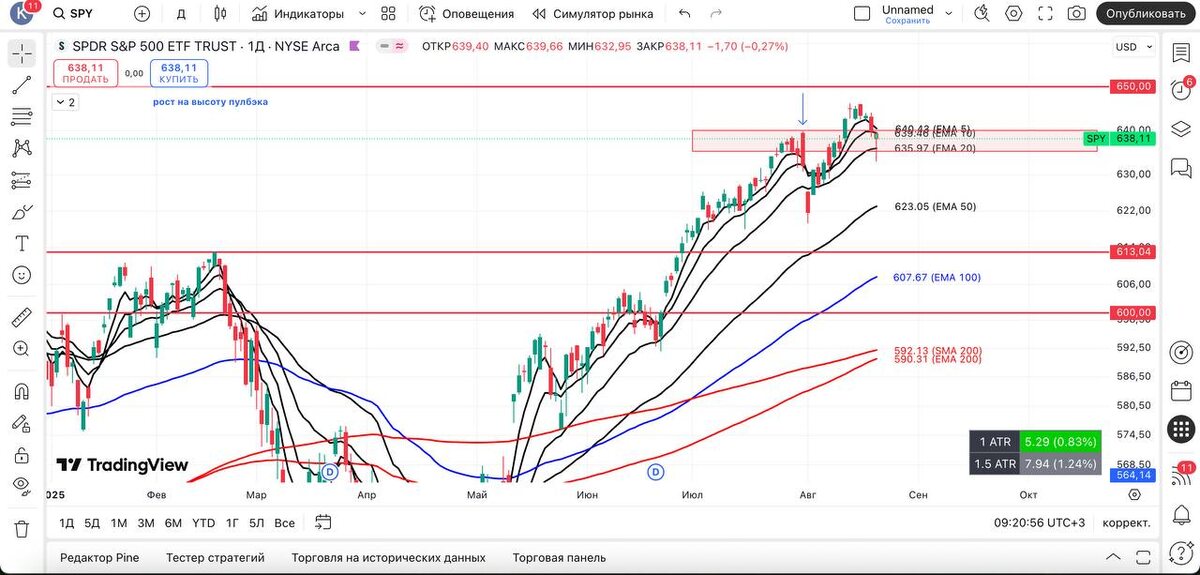Maximize the bottom panel
The width and height of the screenshot is (1200, 575).
click(1141, 557)
